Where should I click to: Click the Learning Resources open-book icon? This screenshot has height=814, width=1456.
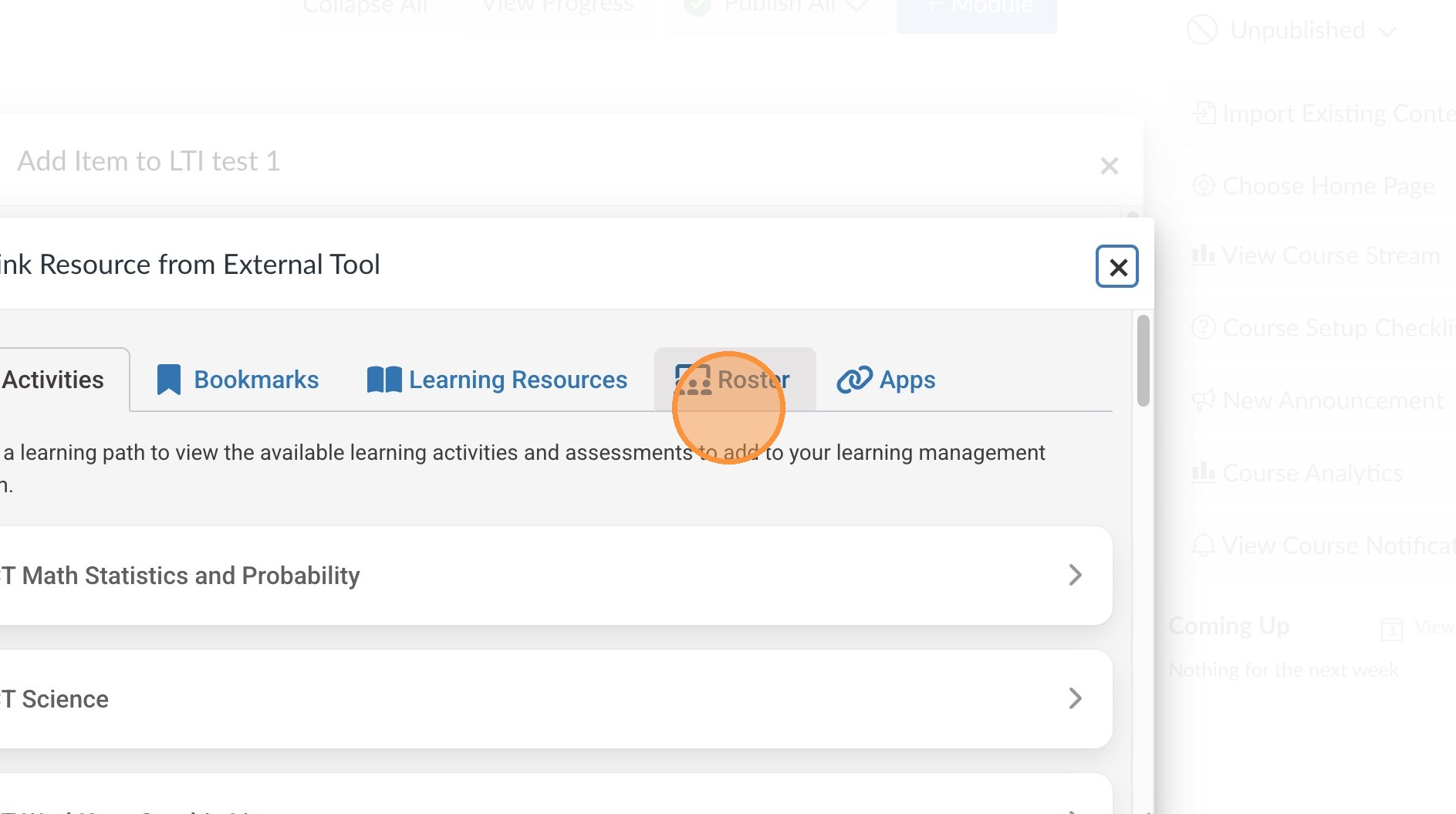point(384,380)
